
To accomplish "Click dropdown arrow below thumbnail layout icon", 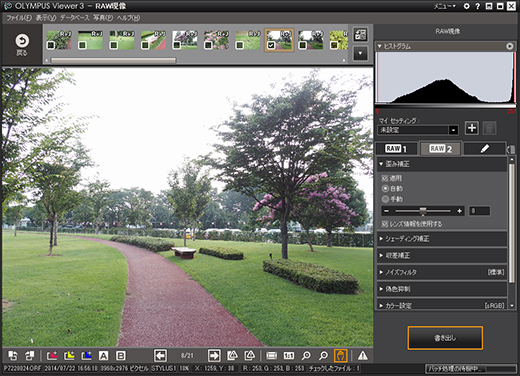I will tap(360, 53).
